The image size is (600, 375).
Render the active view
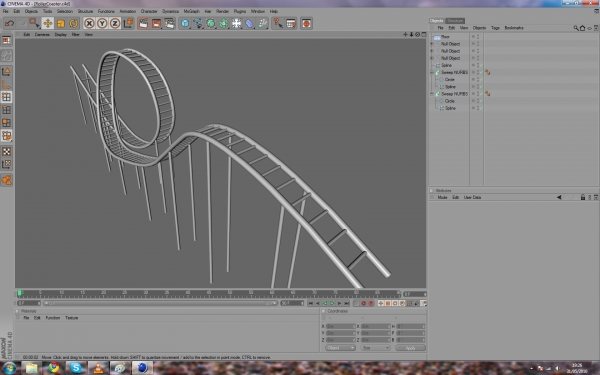pos(143,23)
